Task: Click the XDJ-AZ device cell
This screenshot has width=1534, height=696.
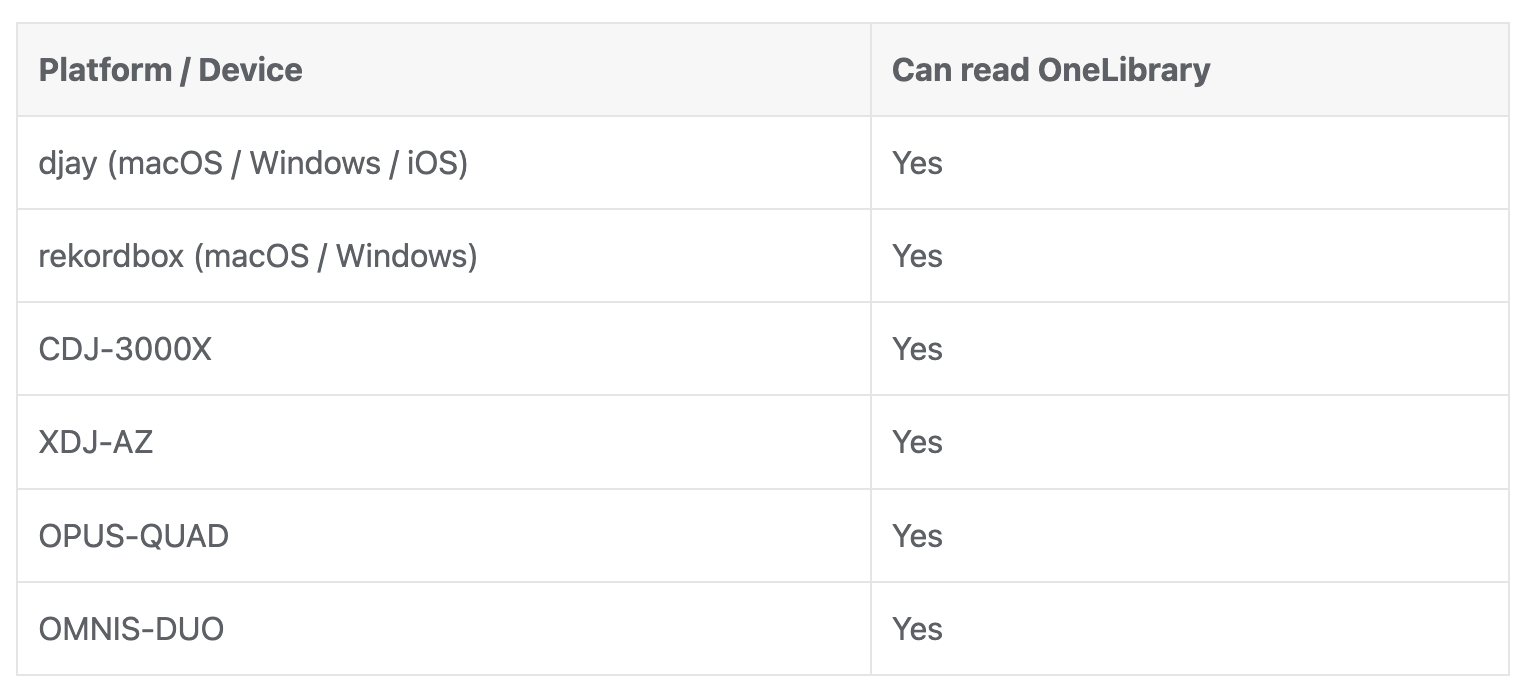Action: tap(96, 442)
